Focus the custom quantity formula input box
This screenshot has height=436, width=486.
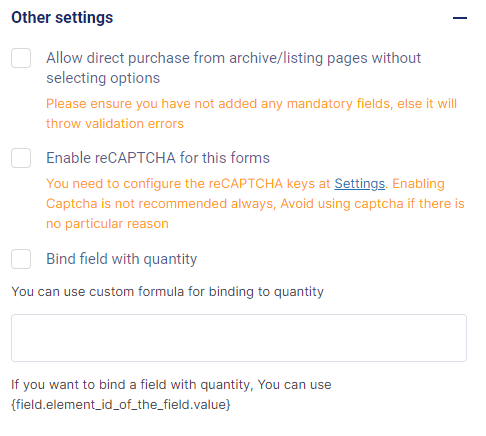[x=239, y=338]
